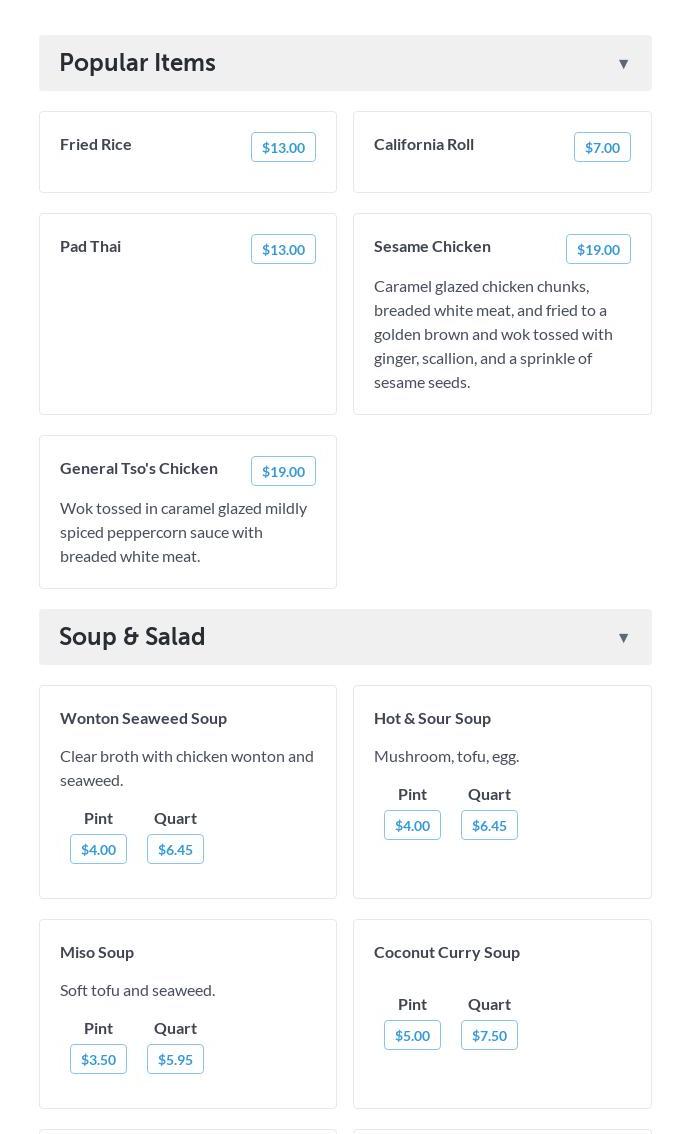Viewport: 690px width, 1134px height.
Task: Collapse the Soup & Salad section arrow
Action: (623, 638)
